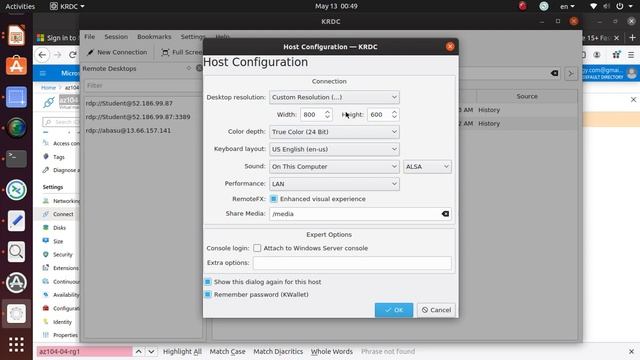Click the Remote Desktops Filter field
This screenshot has height=360, width=640.
[x=143, y=86]
